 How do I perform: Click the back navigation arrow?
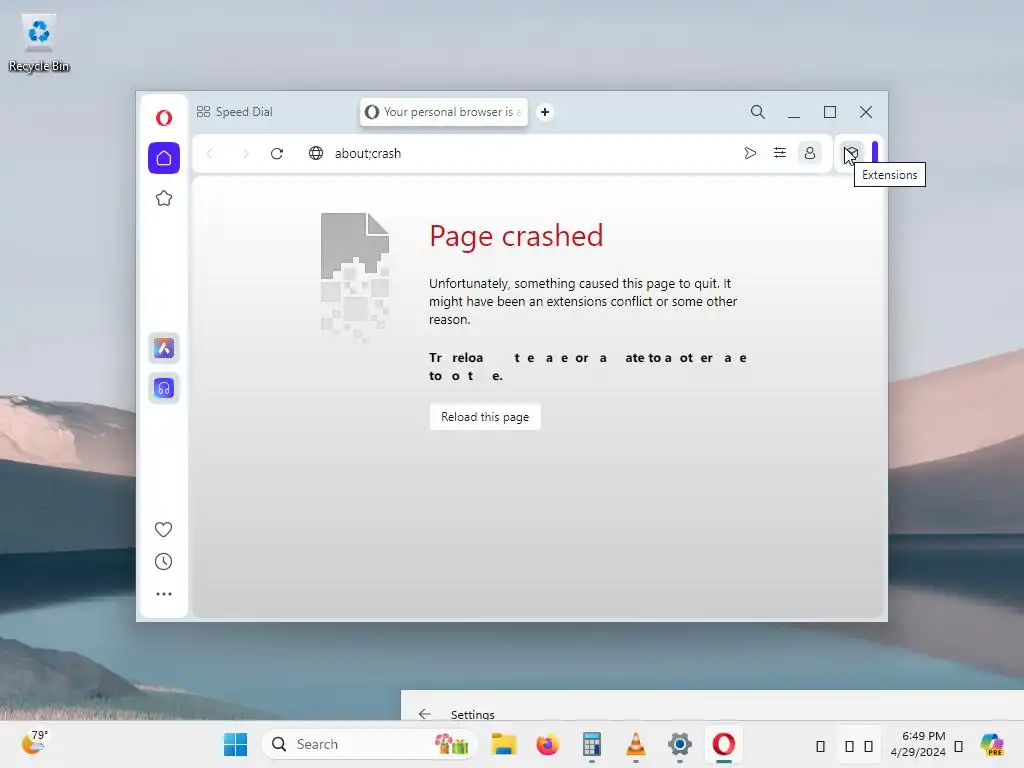click(x=210, y=153)
